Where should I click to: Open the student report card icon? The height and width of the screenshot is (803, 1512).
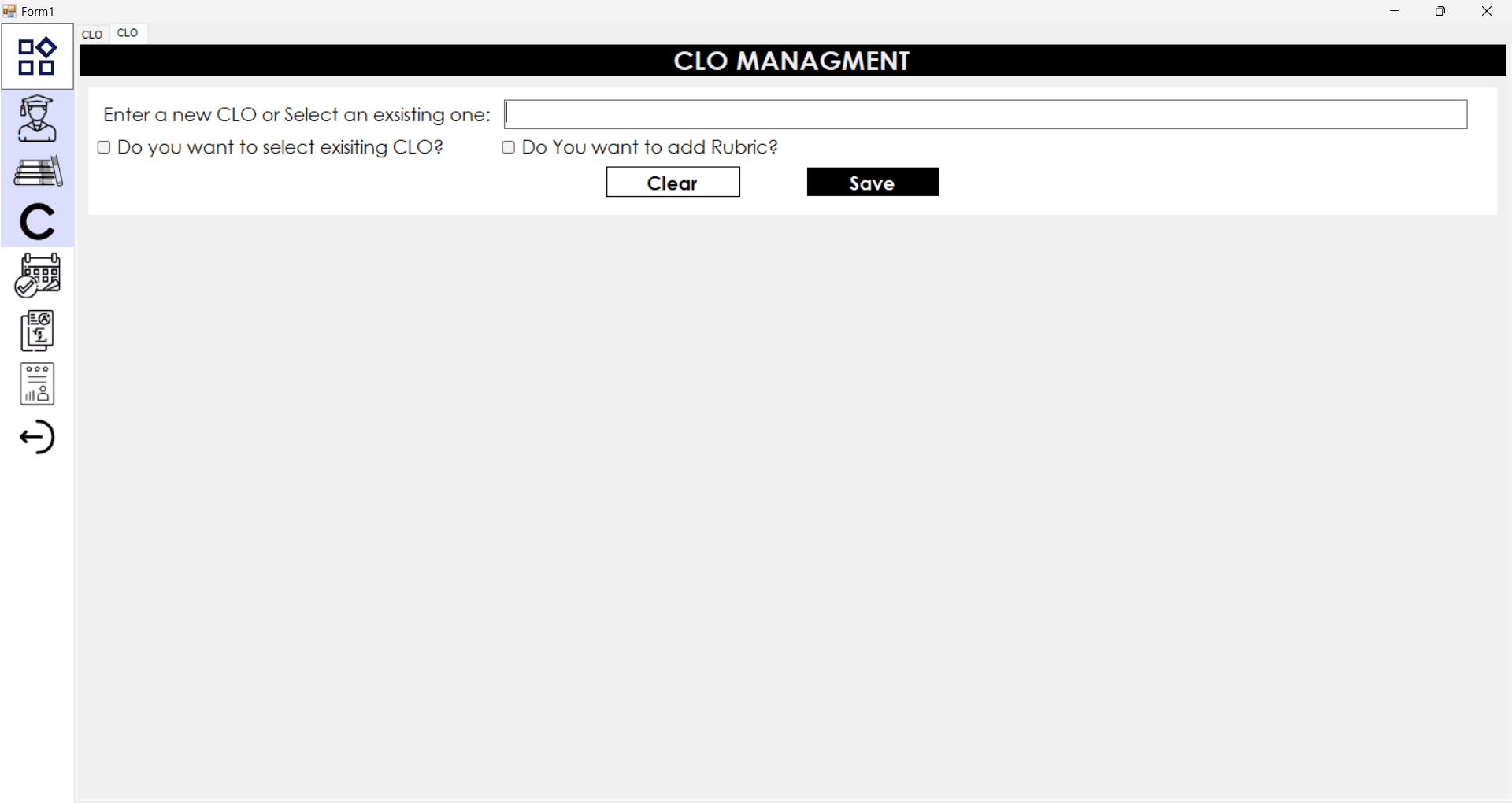[37, 383]
